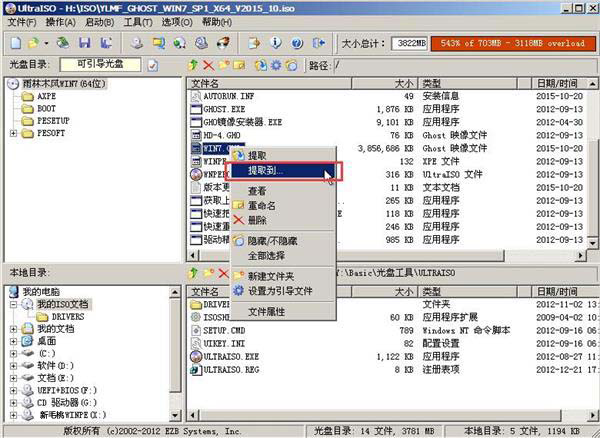Image resolution: width=600 pixels, height=438 pixels.
Task: Open the 操作(A) menu
Action: click(60, 22)
